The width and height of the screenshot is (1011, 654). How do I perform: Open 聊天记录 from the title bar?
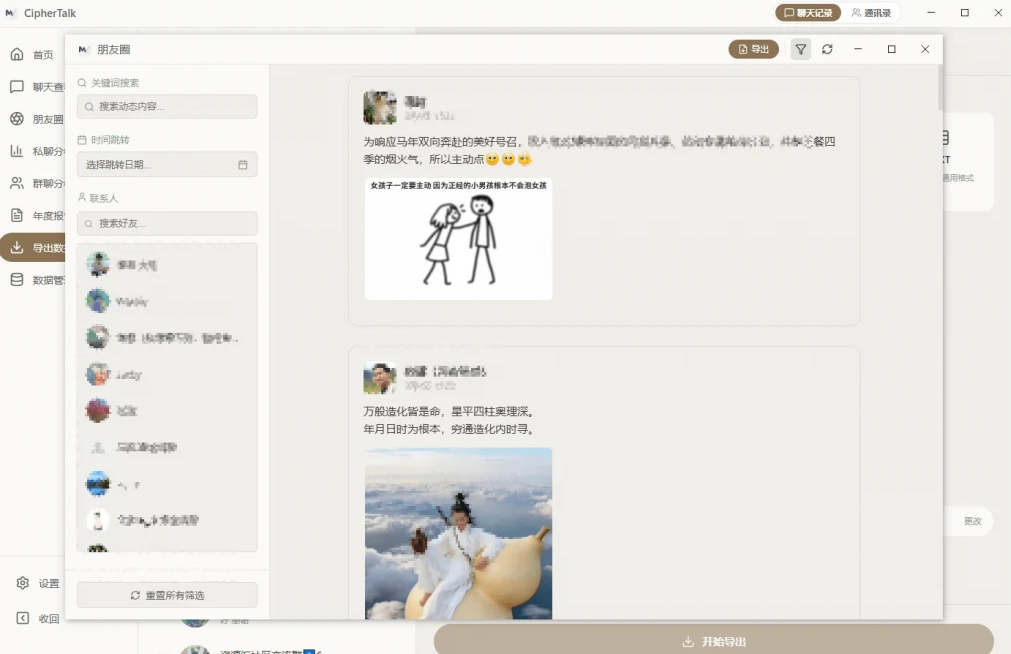pyautogui.click(x=807, y=12)
